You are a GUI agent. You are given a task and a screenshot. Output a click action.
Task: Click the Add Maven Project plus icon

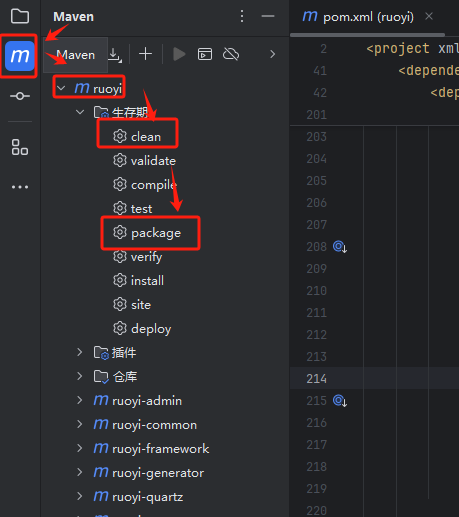tap(145, 54)
